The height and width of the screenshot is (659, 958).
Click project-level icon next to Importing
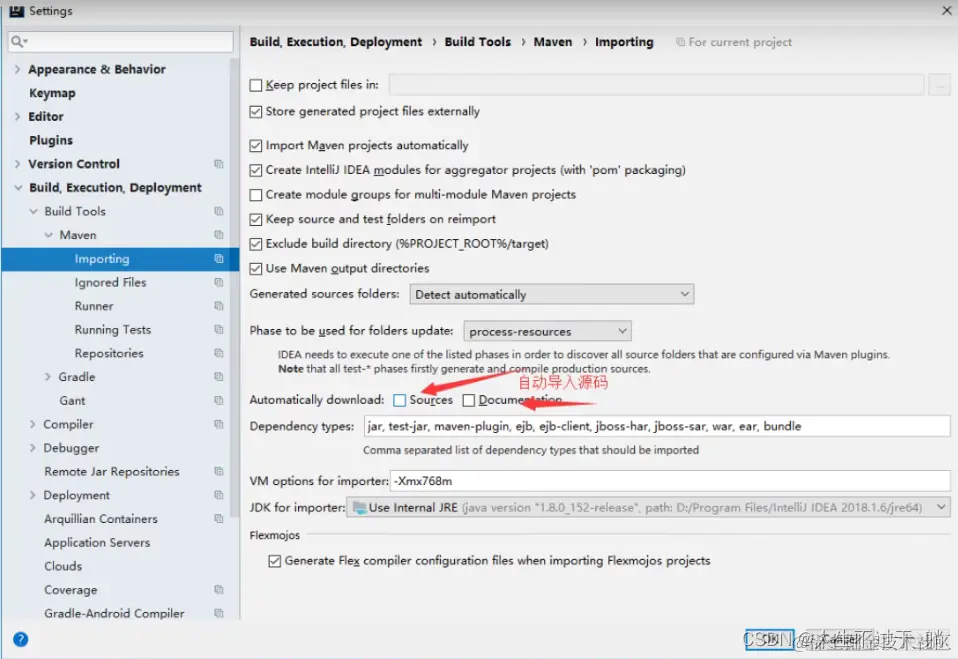point(219,258)
